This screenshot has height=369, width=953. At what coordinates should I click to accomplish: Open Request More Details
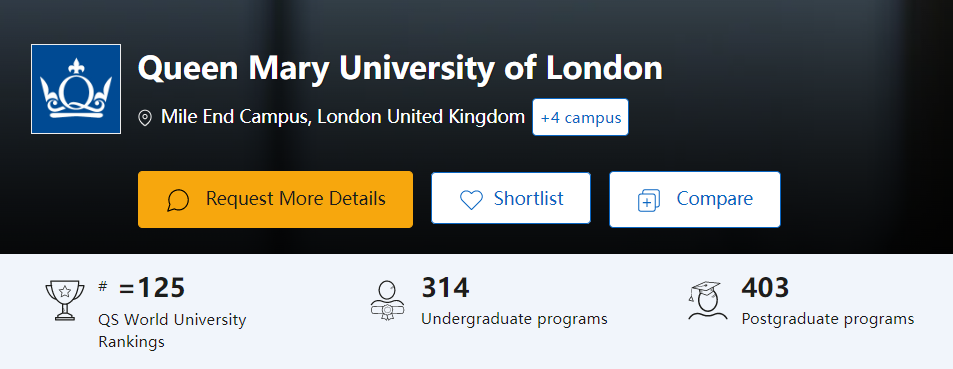[x=275, y=199]
